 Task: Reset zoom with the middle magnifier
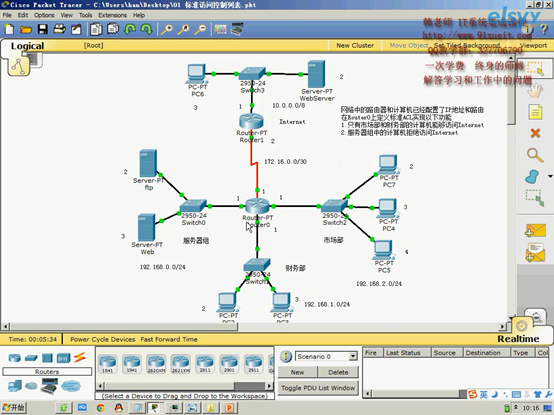tap(183, 29)
